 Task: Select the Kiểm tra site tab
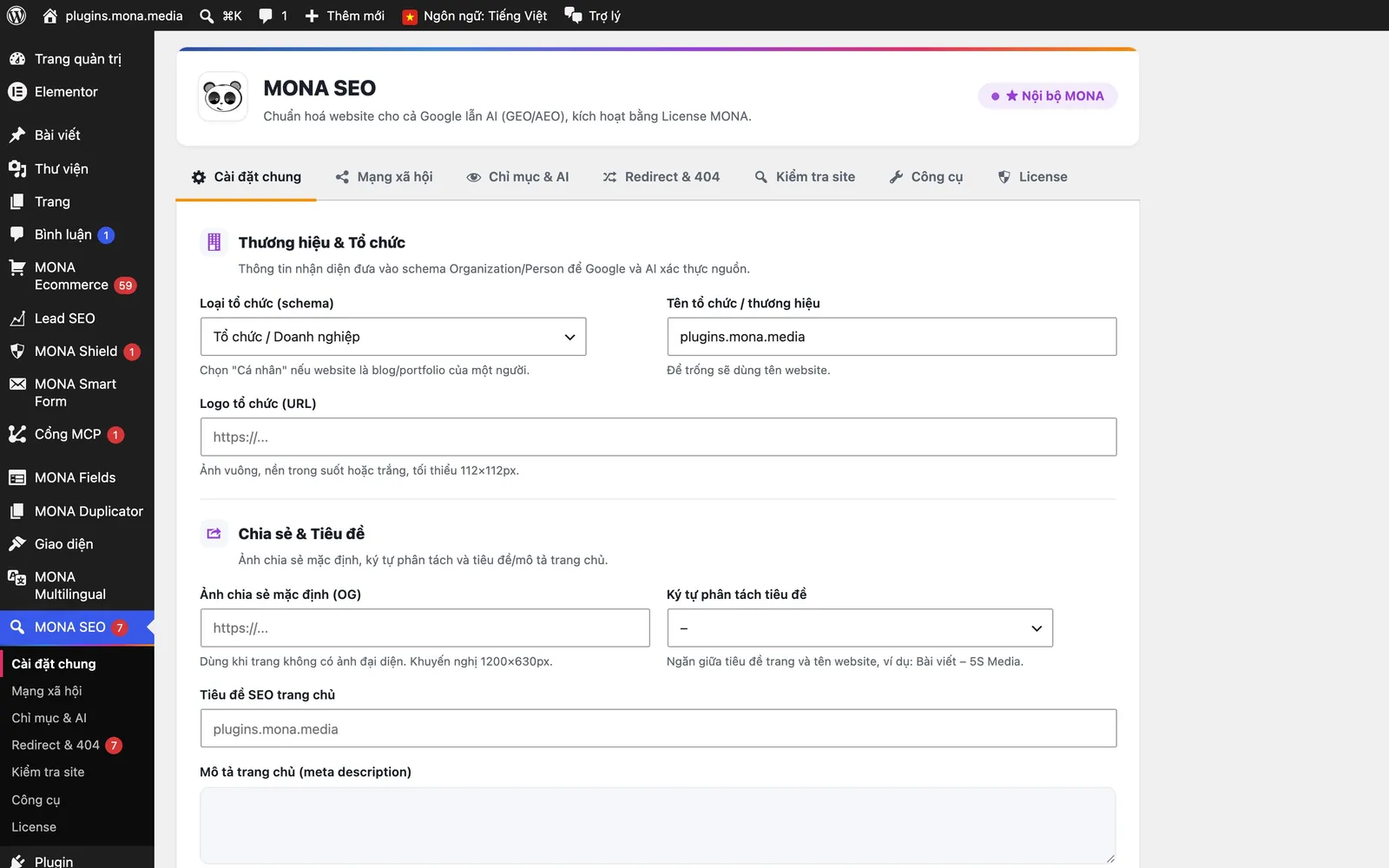click(805, 177)
